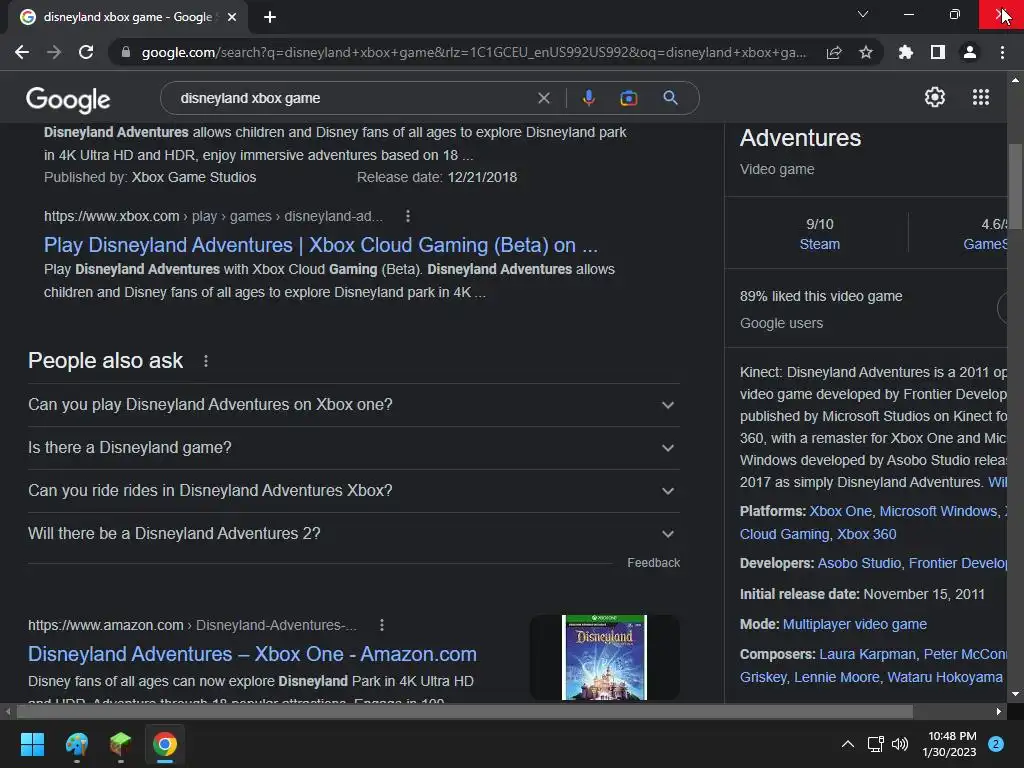Open the Lennie Moore composer link

pos(837,677)
